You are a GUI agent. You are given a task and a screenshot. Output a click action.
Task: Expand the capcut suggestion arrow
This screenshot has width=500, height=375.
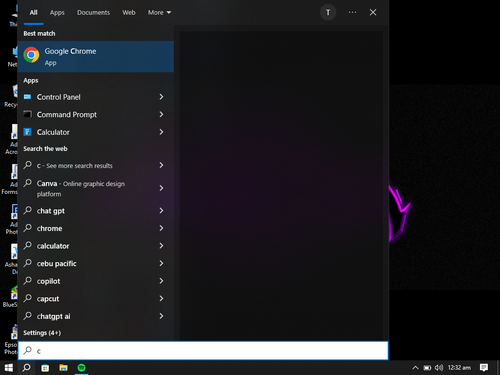[161, 298]
